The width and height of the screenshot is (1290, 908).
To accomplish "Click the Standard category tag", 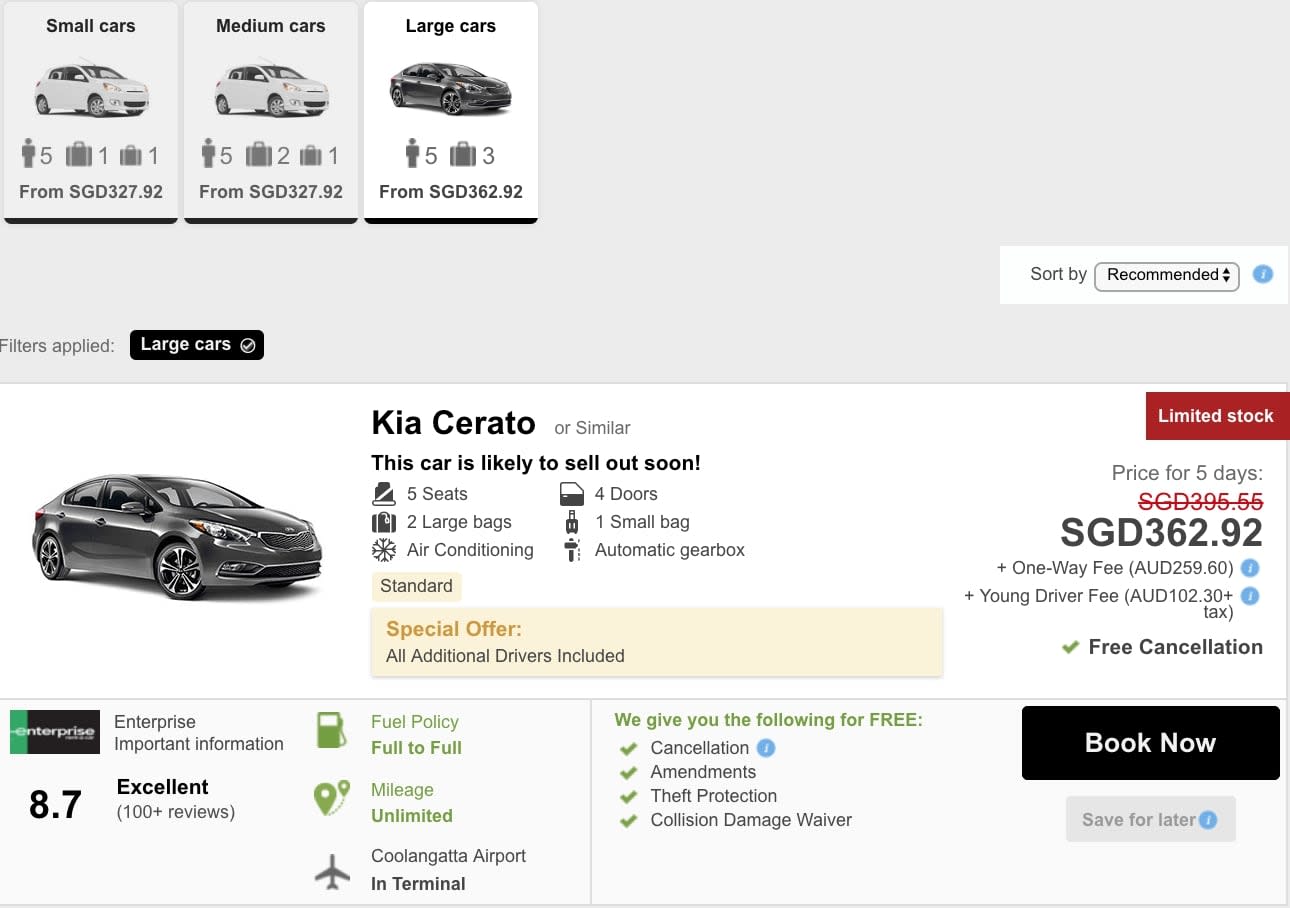I will (416, 586).
